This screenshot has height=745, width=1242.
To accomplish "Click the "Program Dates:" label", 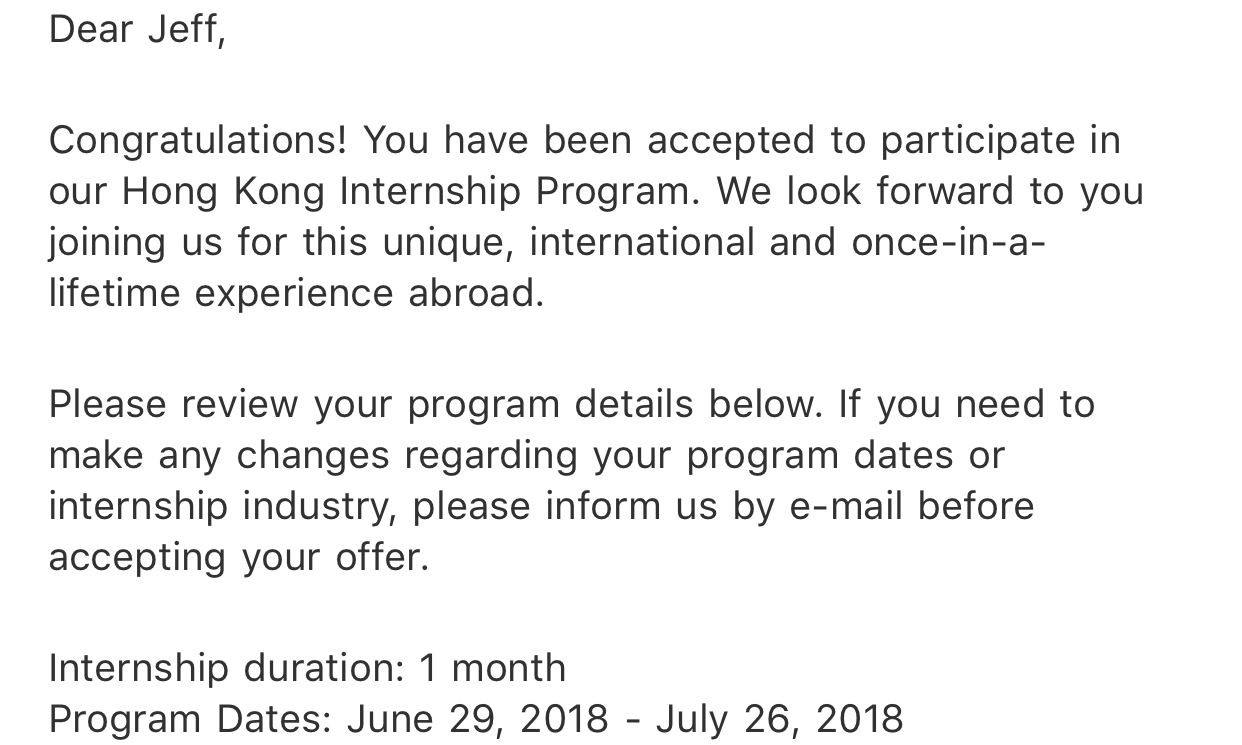I will pos(190,719).
